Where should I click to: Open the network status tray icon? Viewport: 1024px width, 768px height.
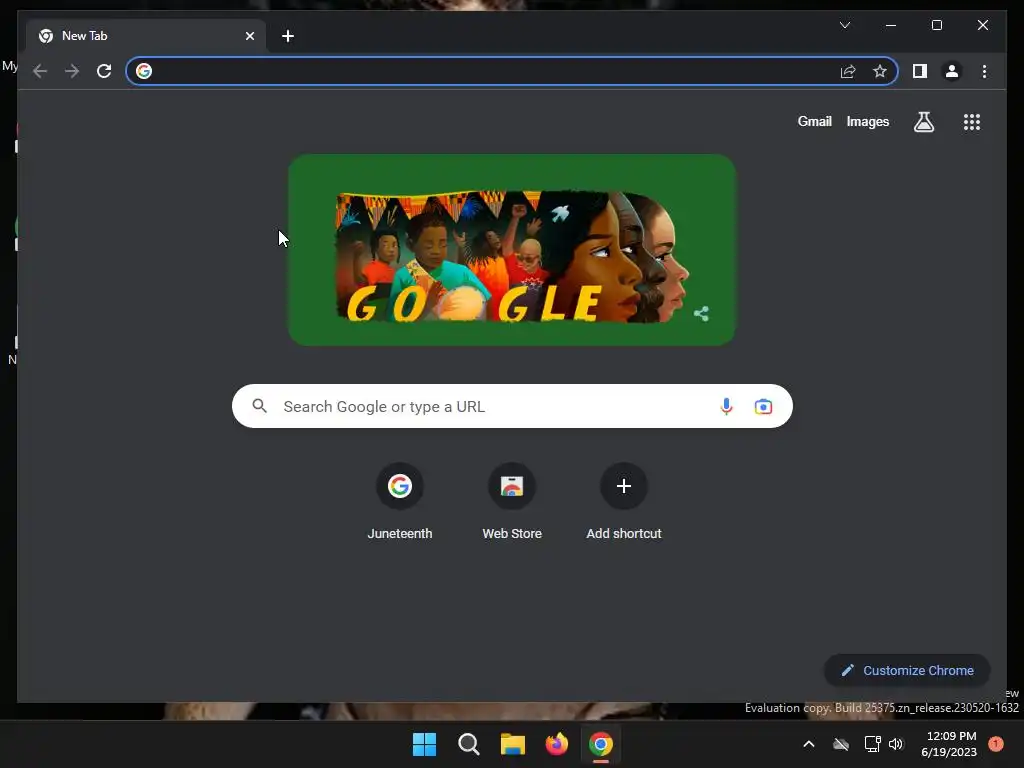[x=872, y=744]
